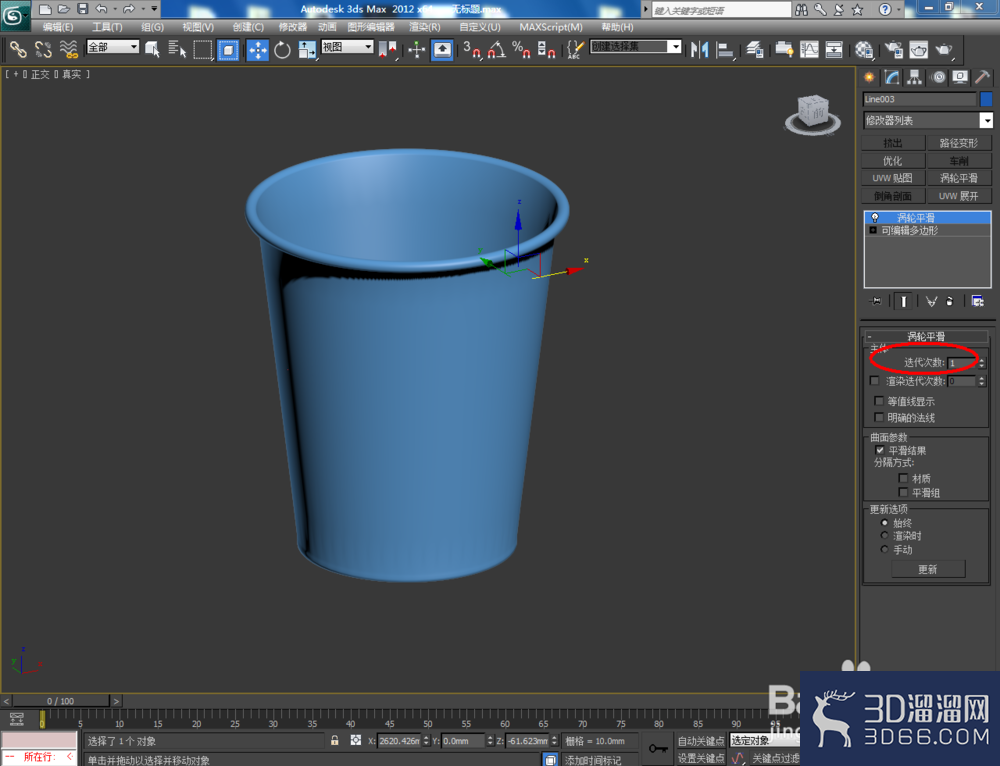The width and height of the screenshot is (1000, 766).
Task: Toggle the 3D Snaps magnet icon
Action: click(471, 50)
